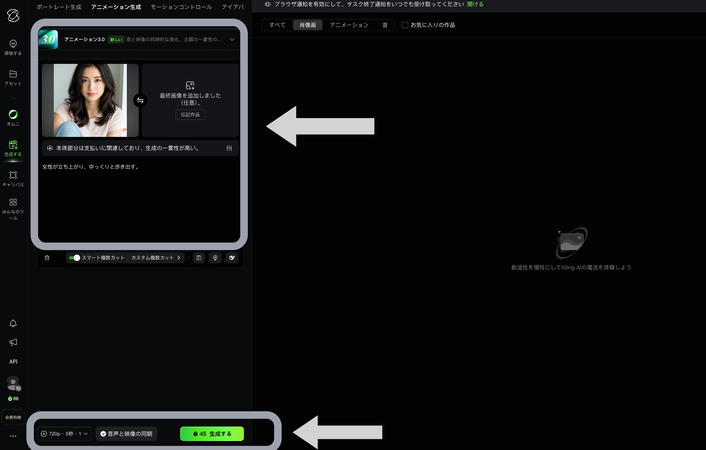This screenshot has height=450, width=706.
Task: Click the trash icon below prompt
Action: point(47,258)
